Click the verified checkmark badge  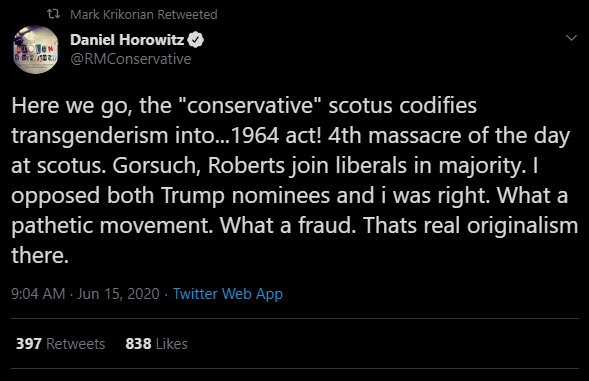pos(195,40)
